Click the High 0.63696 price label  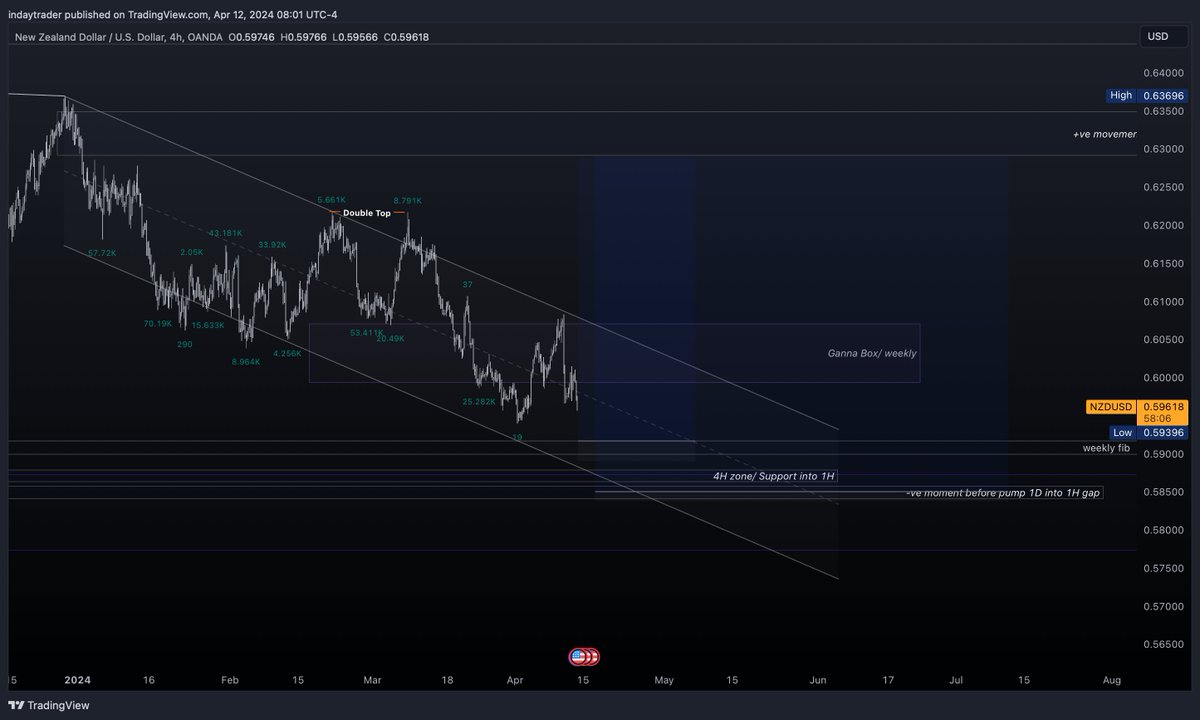coord(1148,95)
